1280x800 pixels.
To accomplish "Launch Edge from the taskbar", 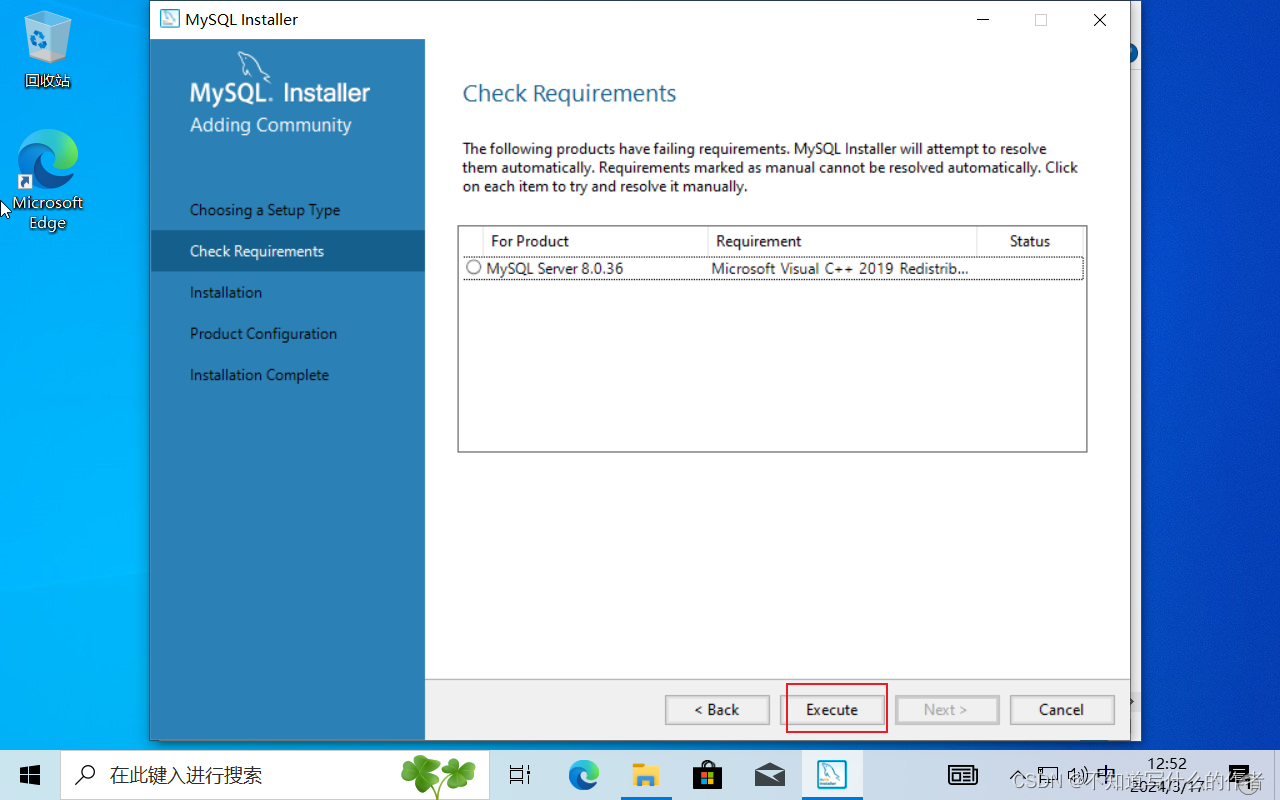I will [x=584, y=775].
